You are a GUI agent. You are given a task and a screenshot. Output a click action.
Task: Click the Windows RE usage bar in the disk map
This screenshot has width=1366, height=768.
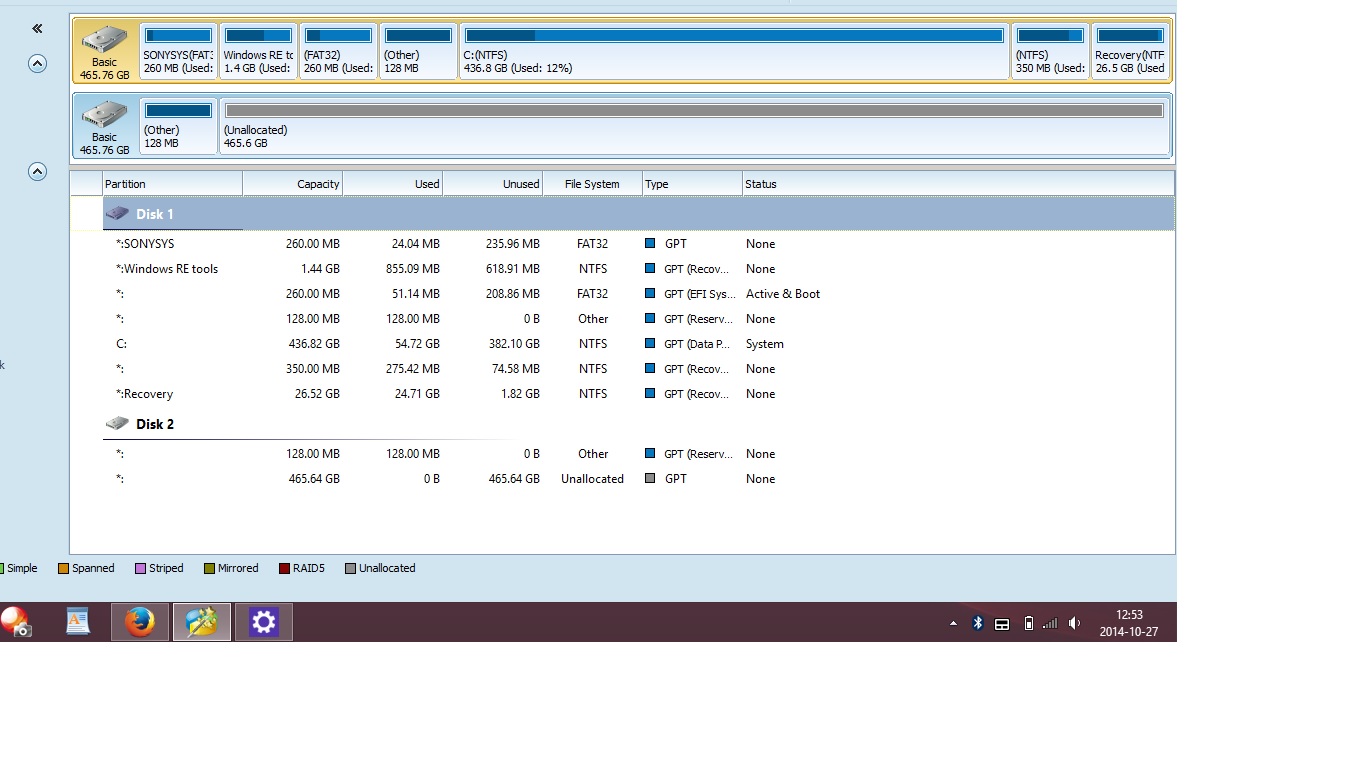[258, 36]
